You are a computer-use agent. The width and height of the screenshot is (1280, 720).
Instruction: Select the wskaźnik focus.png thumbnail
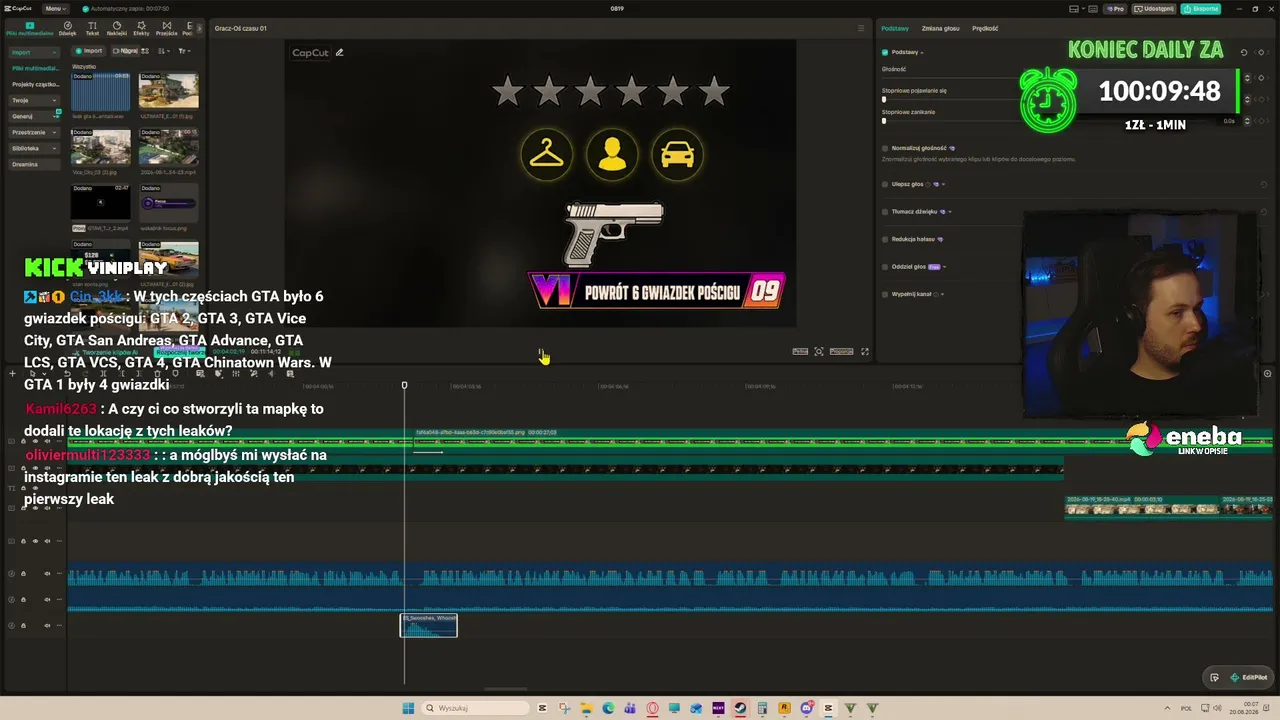pyautogui.click(x=169, y=203)
